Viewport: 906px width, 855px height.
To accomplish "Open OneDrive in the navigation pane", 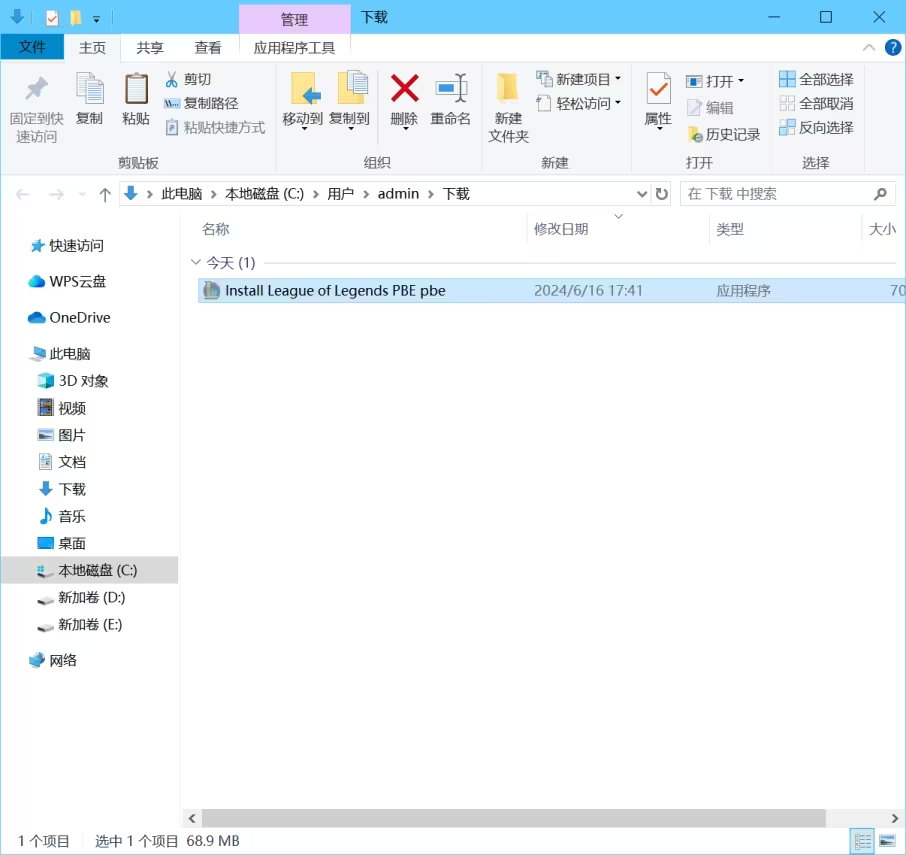I will click(x=69, y=318).
